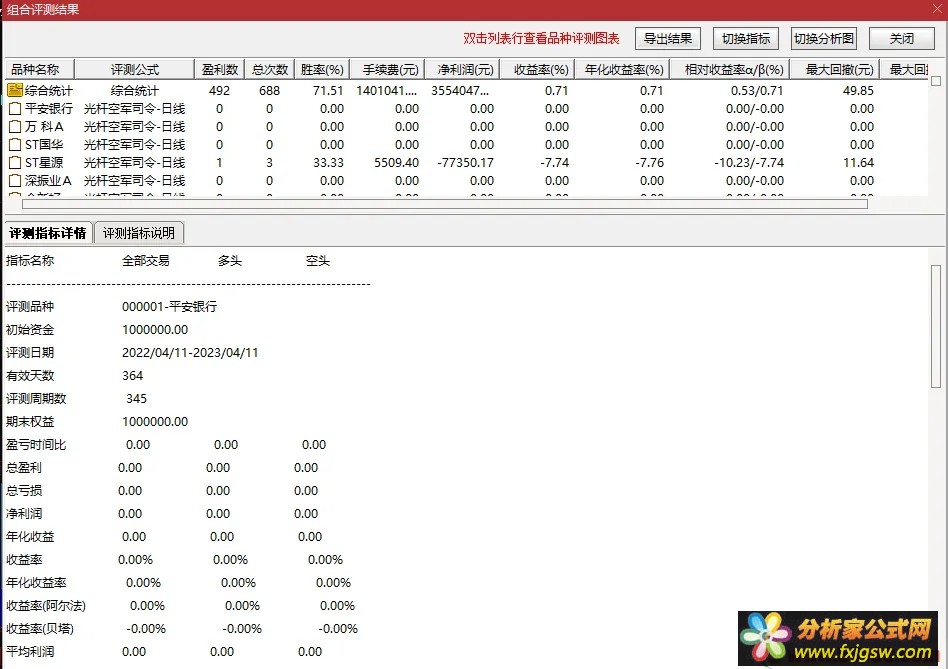Select the ST国华 row name
This screenshot has width=948, height=669.
tap(44, 145)
